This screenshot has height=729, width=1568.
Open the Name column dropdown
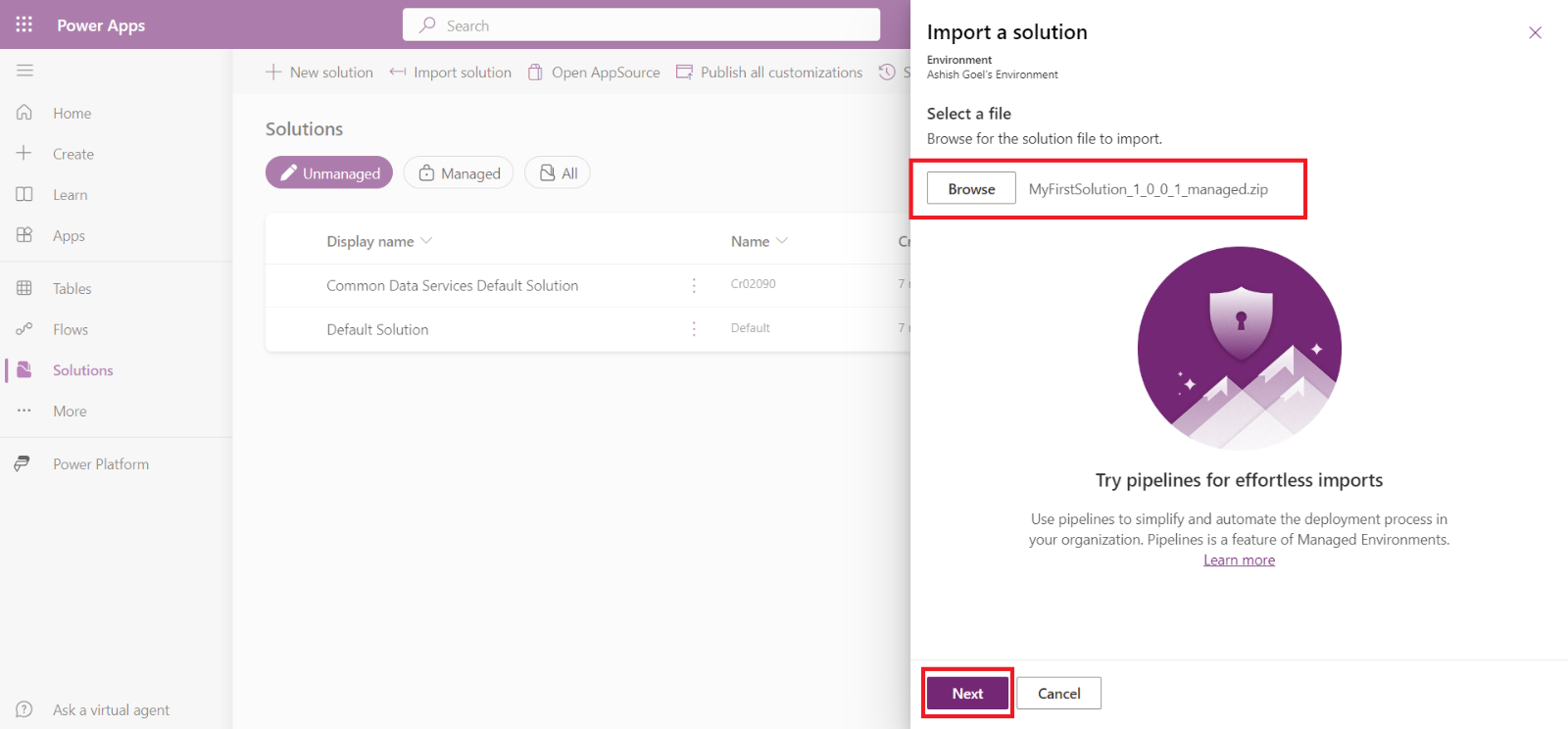pos(781,241)
